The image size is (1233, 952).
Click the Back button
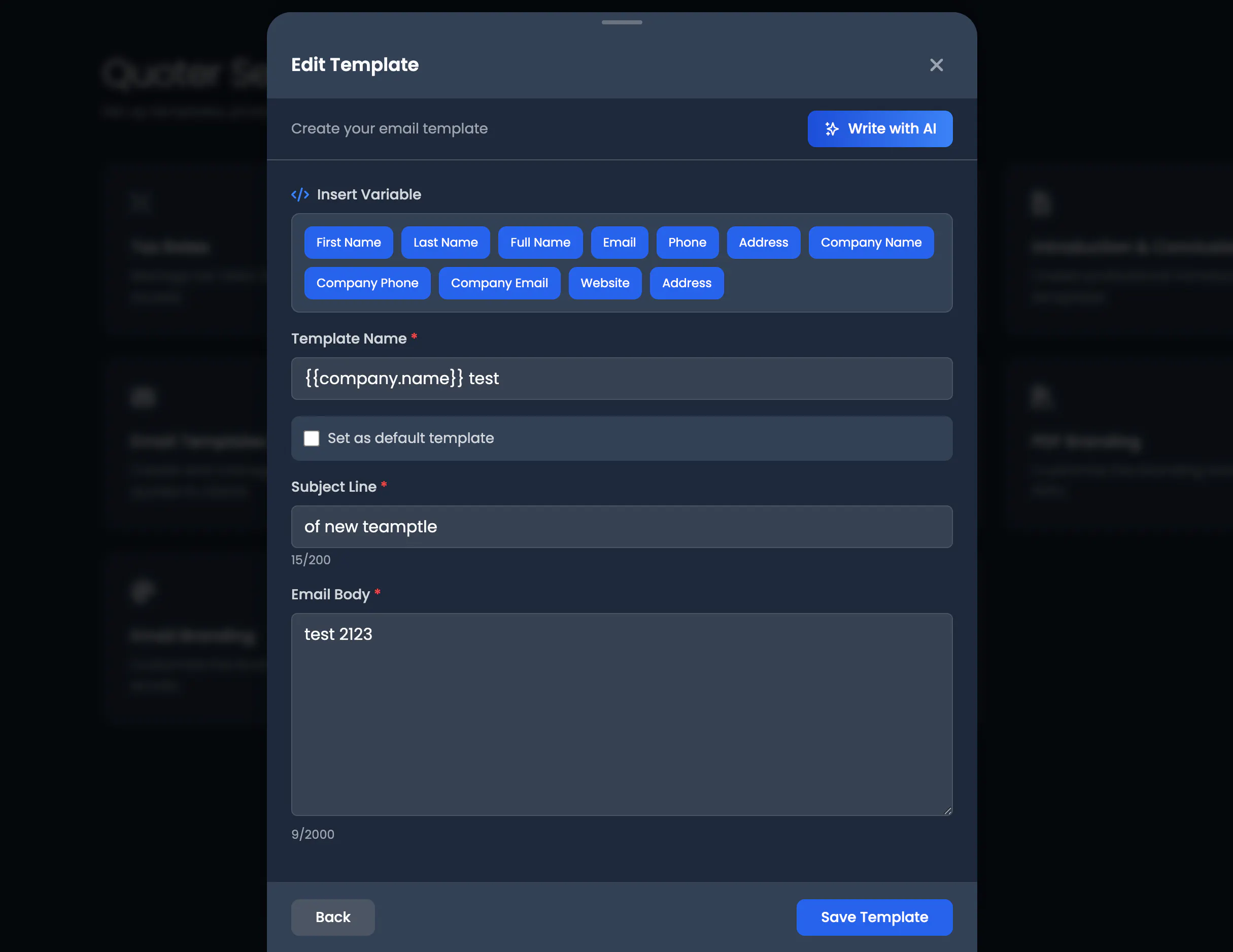pos(332,917)
